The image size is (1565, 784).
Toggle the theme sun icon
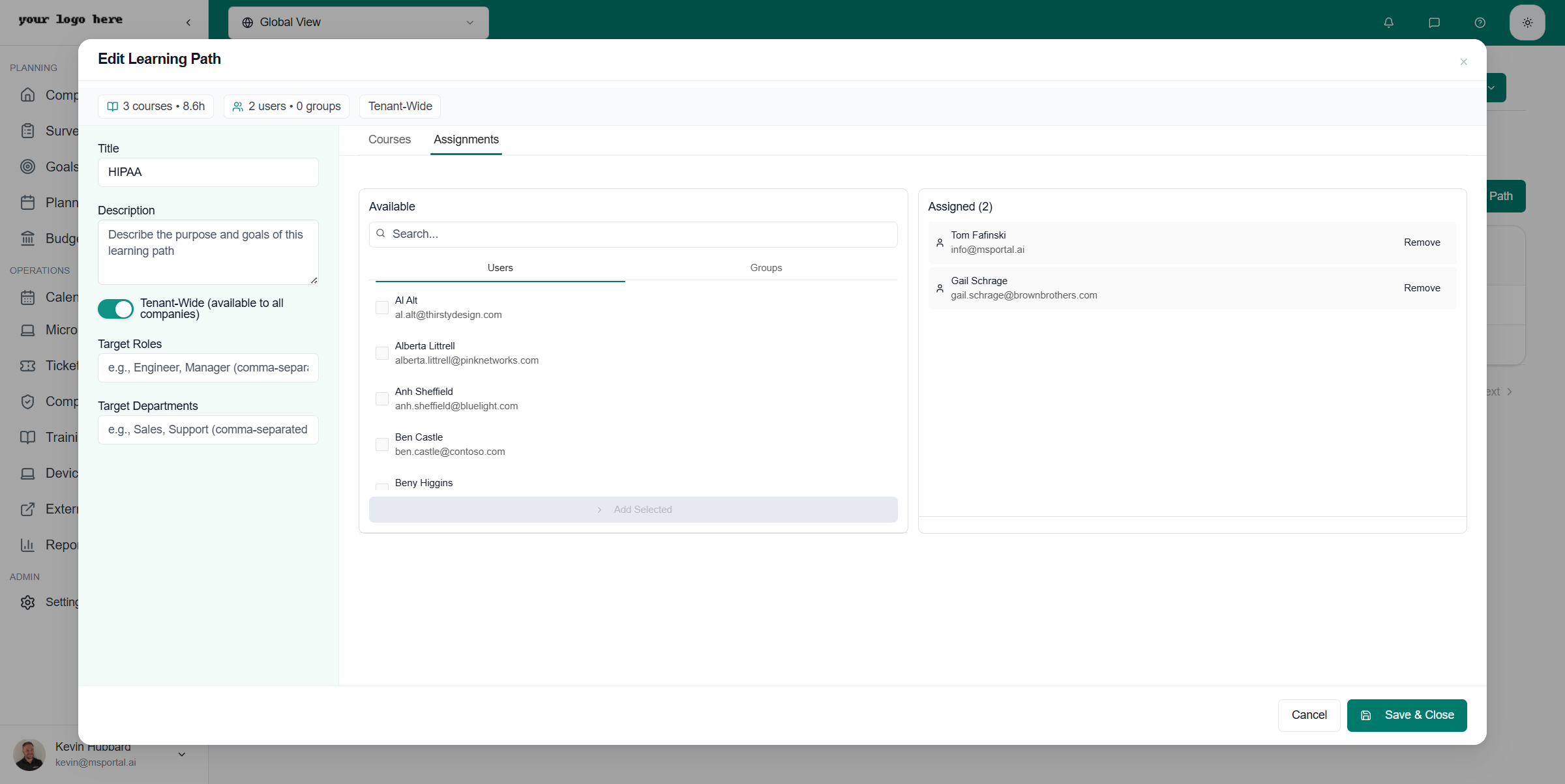(1527, 22)
